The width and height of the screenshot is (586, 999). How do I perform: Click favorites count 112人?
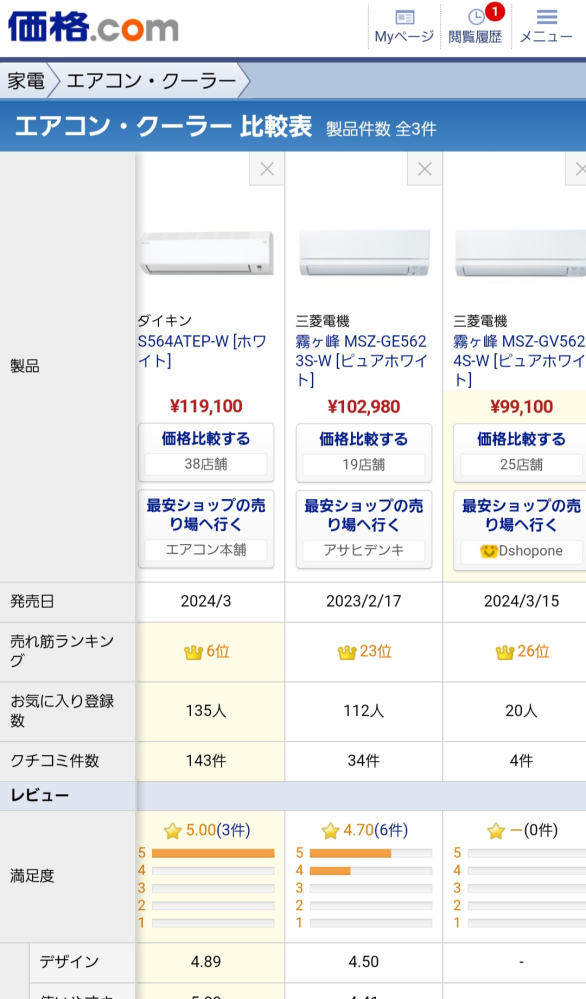point(364,710)
